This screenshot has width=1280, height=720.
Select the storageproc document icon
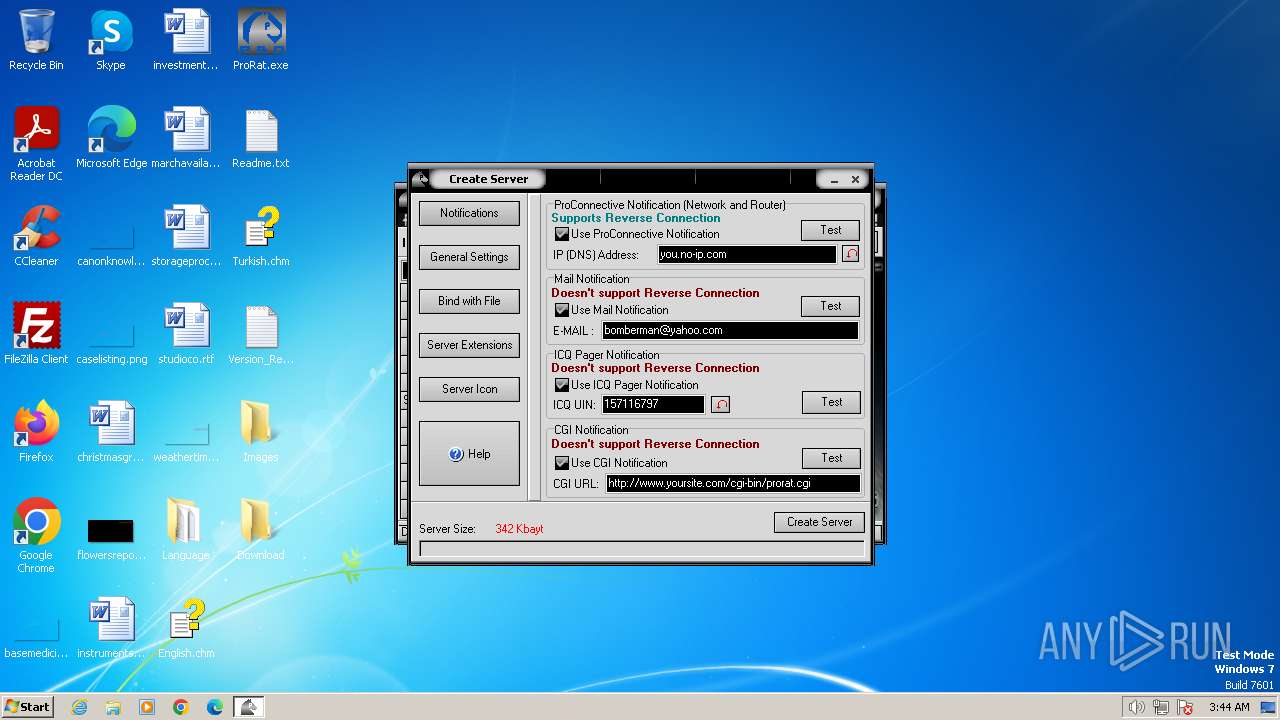tap(186, 236)
